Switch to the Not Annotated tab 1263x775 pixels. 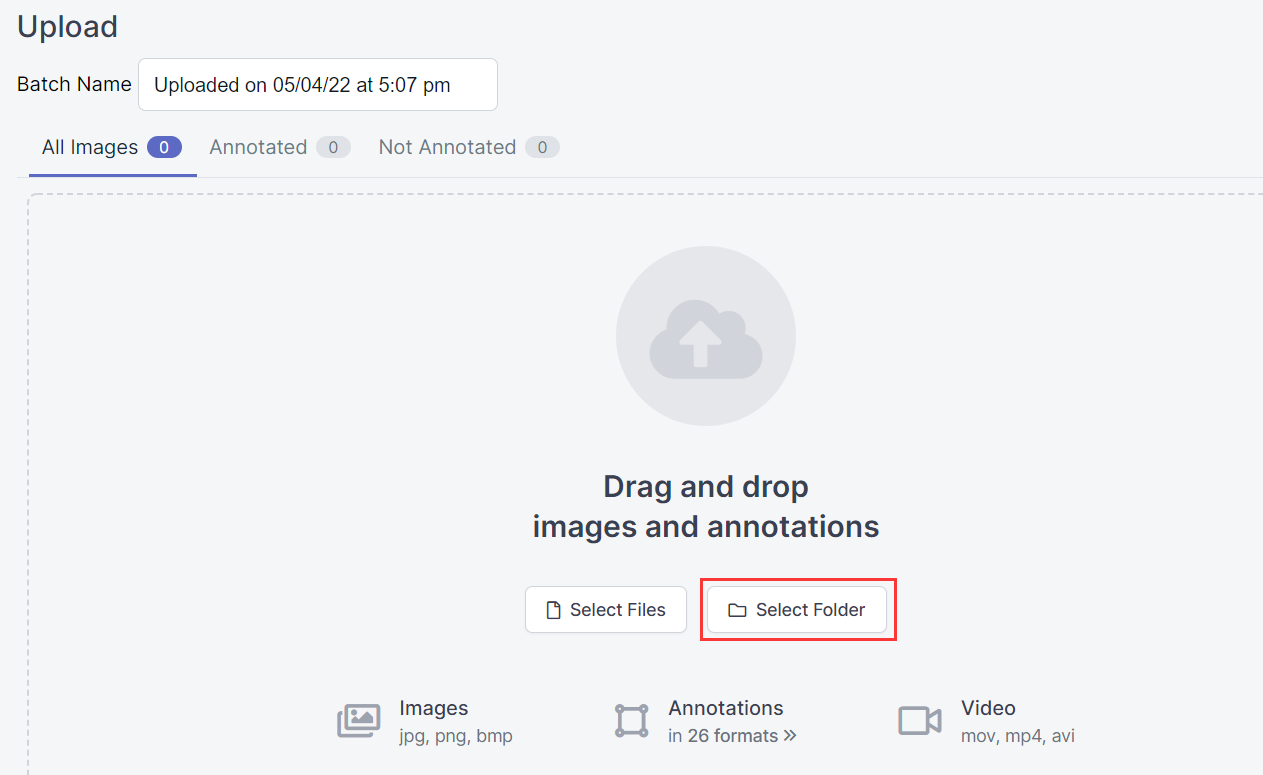click(x=469, y=147)
